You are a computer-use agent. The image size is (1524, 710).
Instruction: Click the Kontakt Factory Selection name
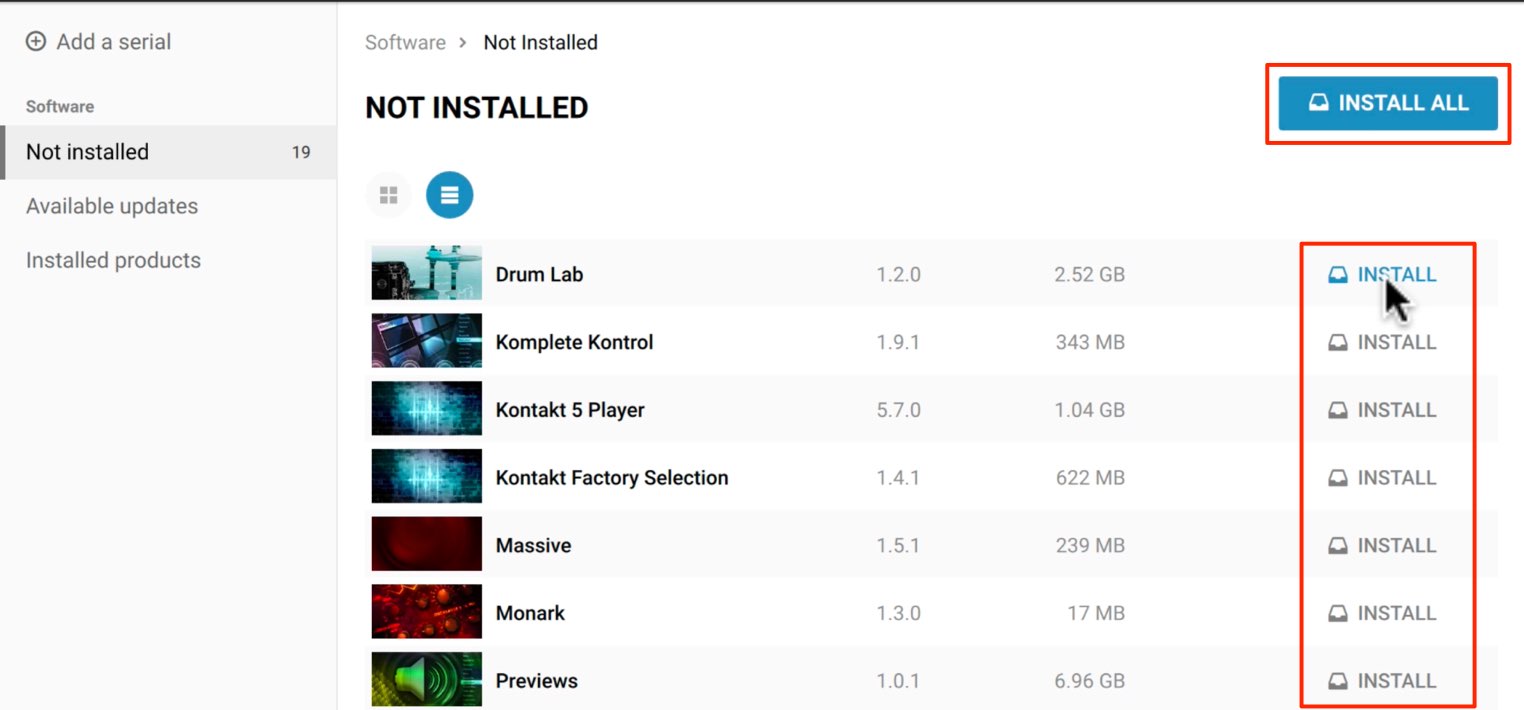(x=612, y=478)
